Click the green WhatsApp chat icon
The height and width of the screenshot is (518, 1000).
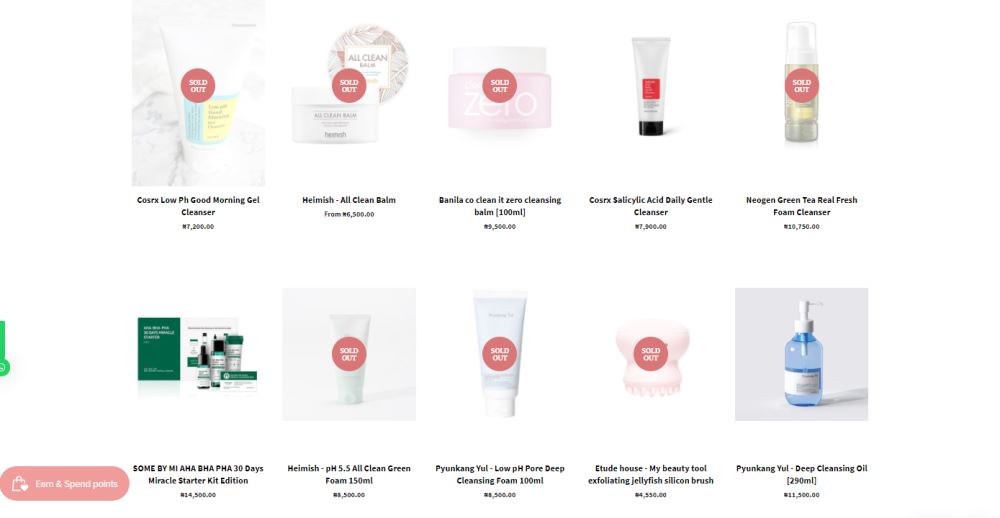[3, 367]
